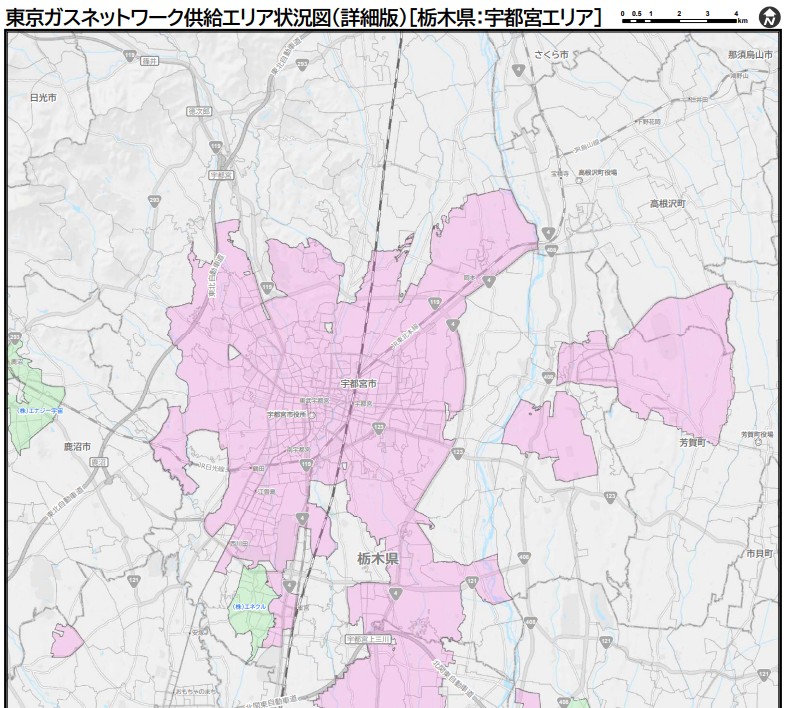Click the 篠井 interchange label
The width and height of the screenshot is (790, 708).
tap(149, 61)
